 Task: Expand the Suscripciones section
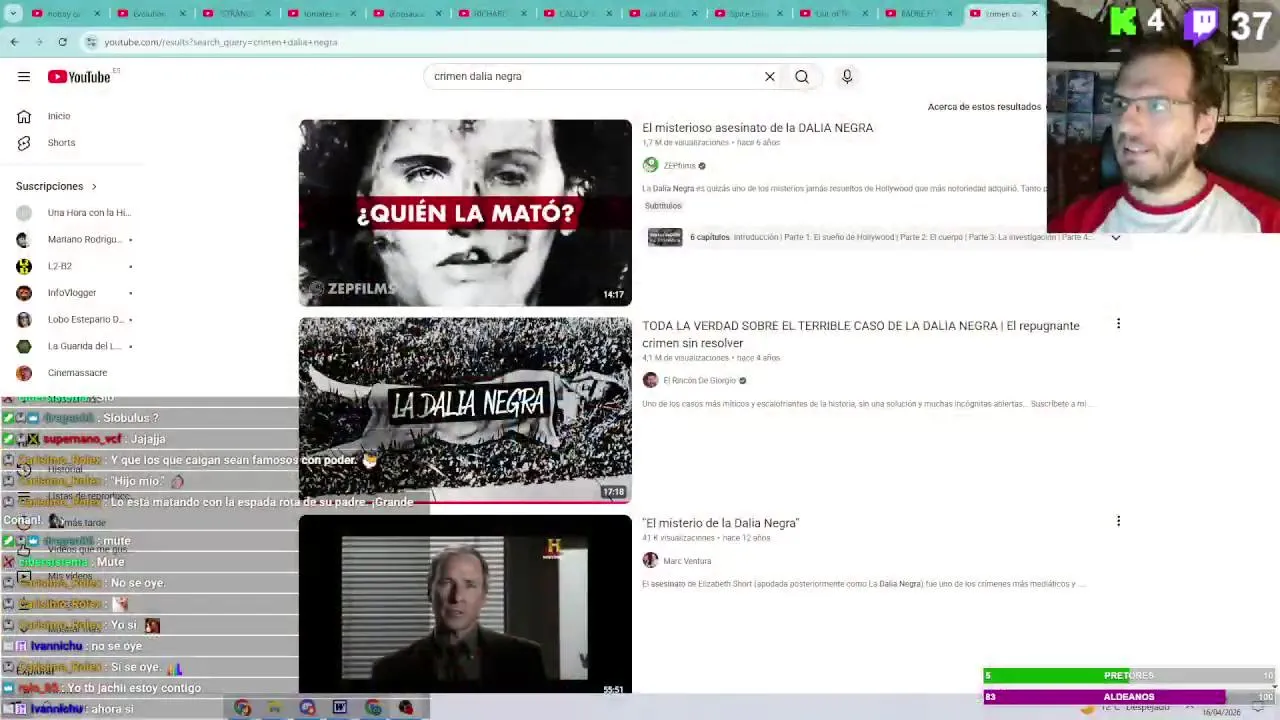(x=57, y=186)
